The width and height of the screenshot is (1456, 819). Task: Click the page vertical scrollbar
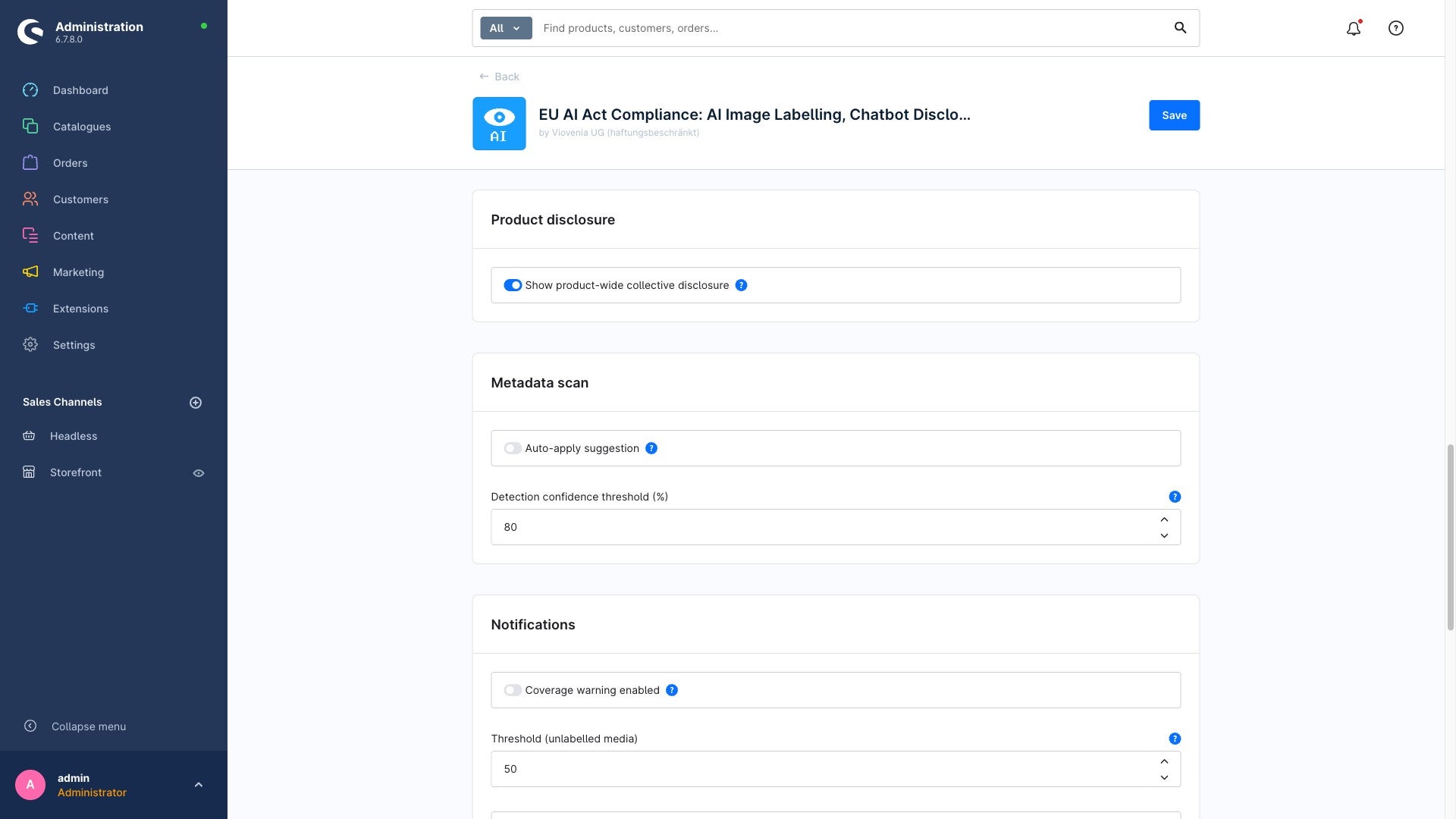coord(1450,538)
